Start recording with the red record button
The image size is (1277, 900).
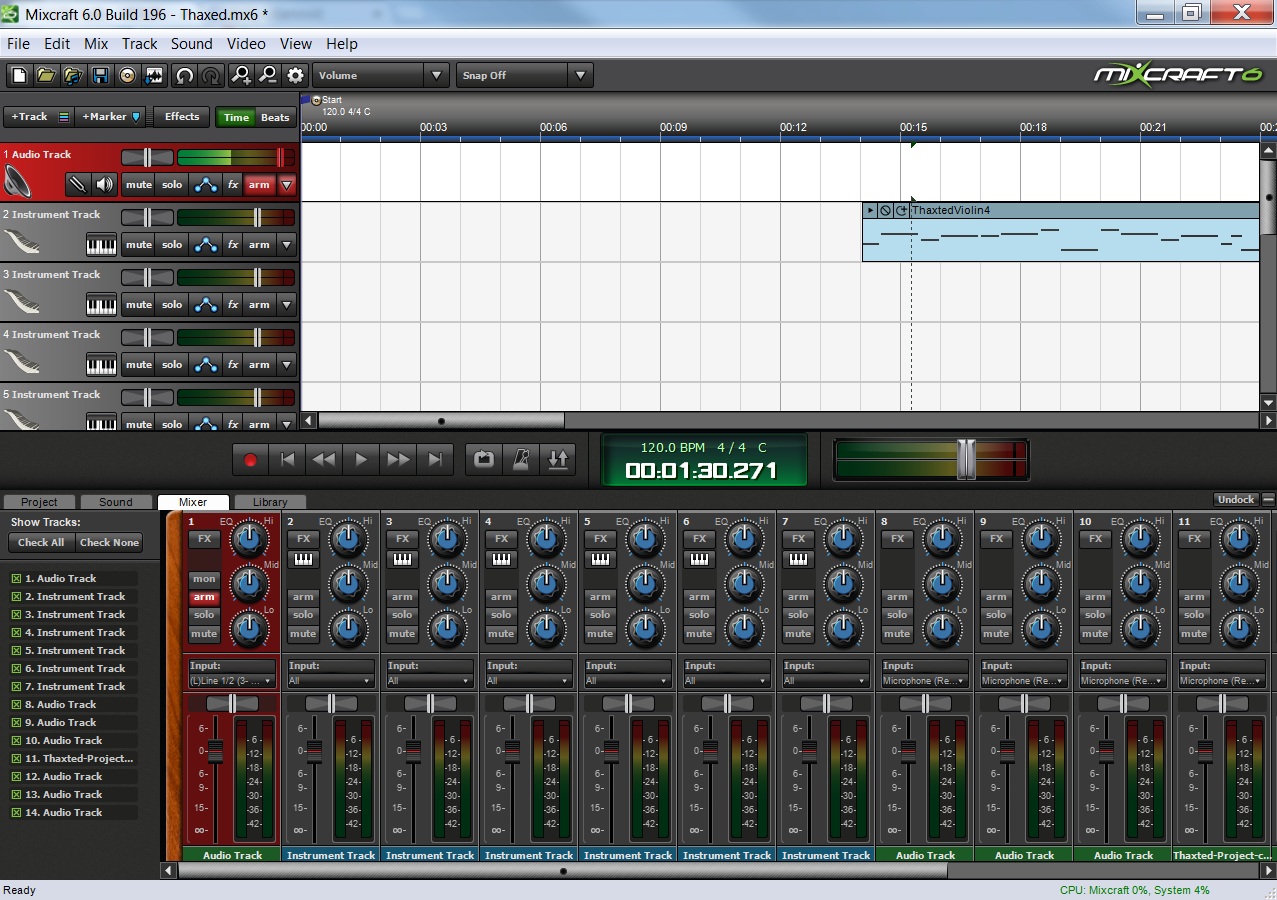pyautogui.click(x=251, y=460)
